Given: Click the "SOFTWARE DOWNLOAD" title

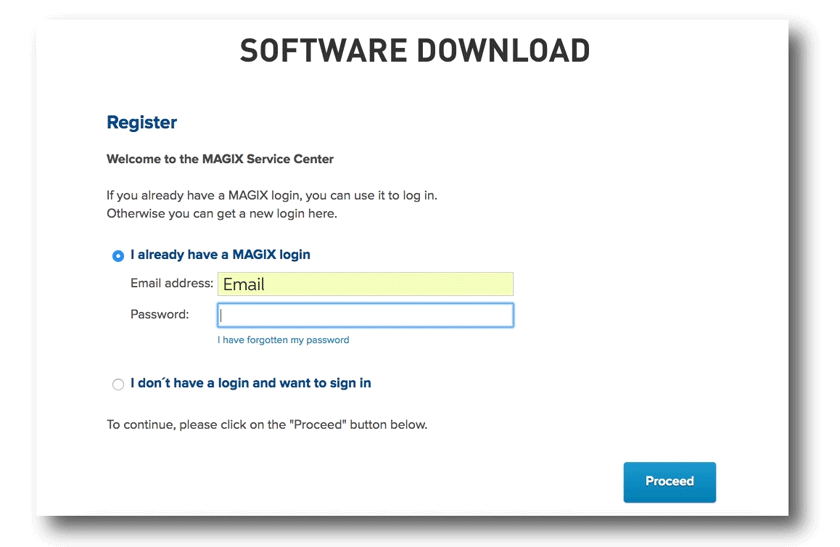Looking at the screenshot, I should tap(415, 51).
